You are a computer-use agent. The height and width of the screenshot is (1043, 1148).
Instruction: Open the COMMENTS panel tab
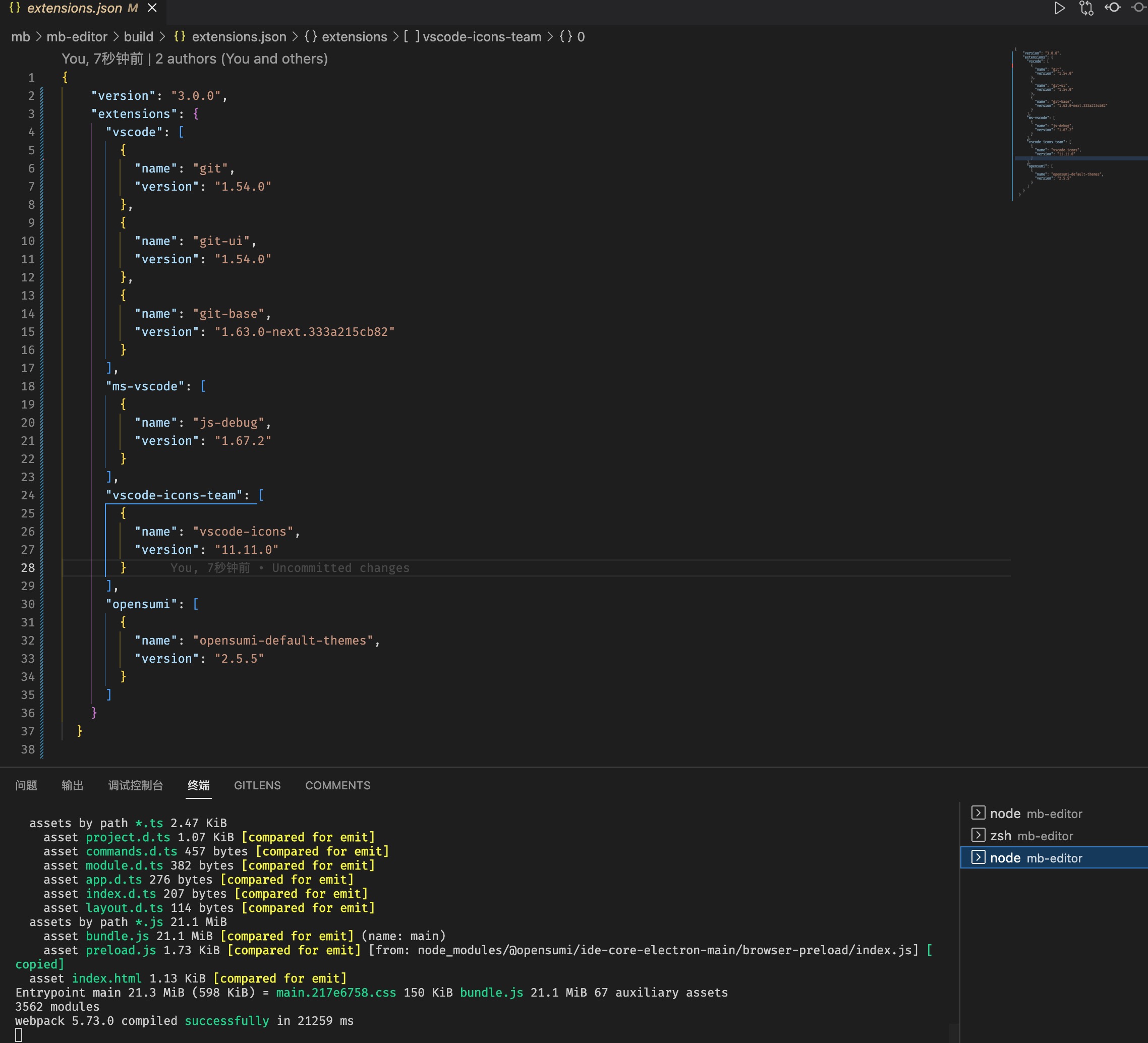point(337,785)
